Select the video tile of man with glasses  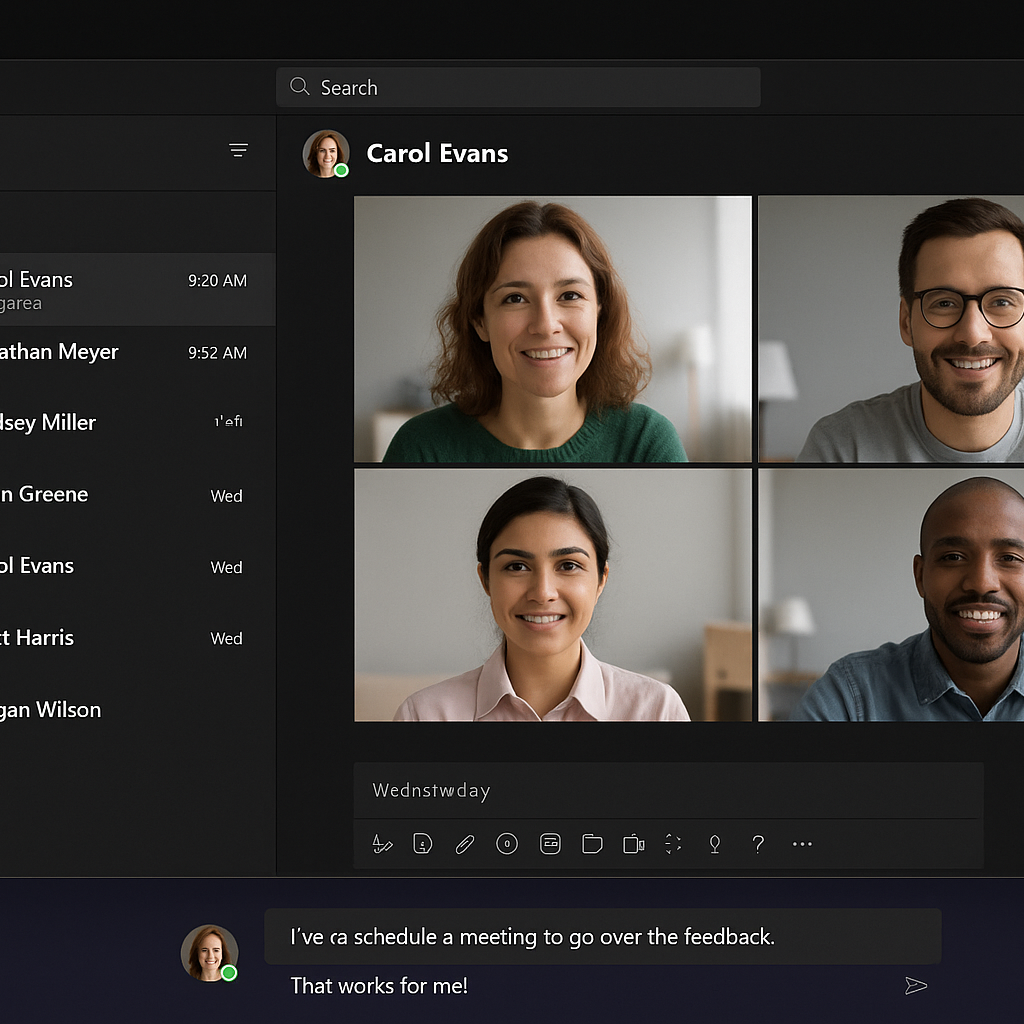[891, 329]
